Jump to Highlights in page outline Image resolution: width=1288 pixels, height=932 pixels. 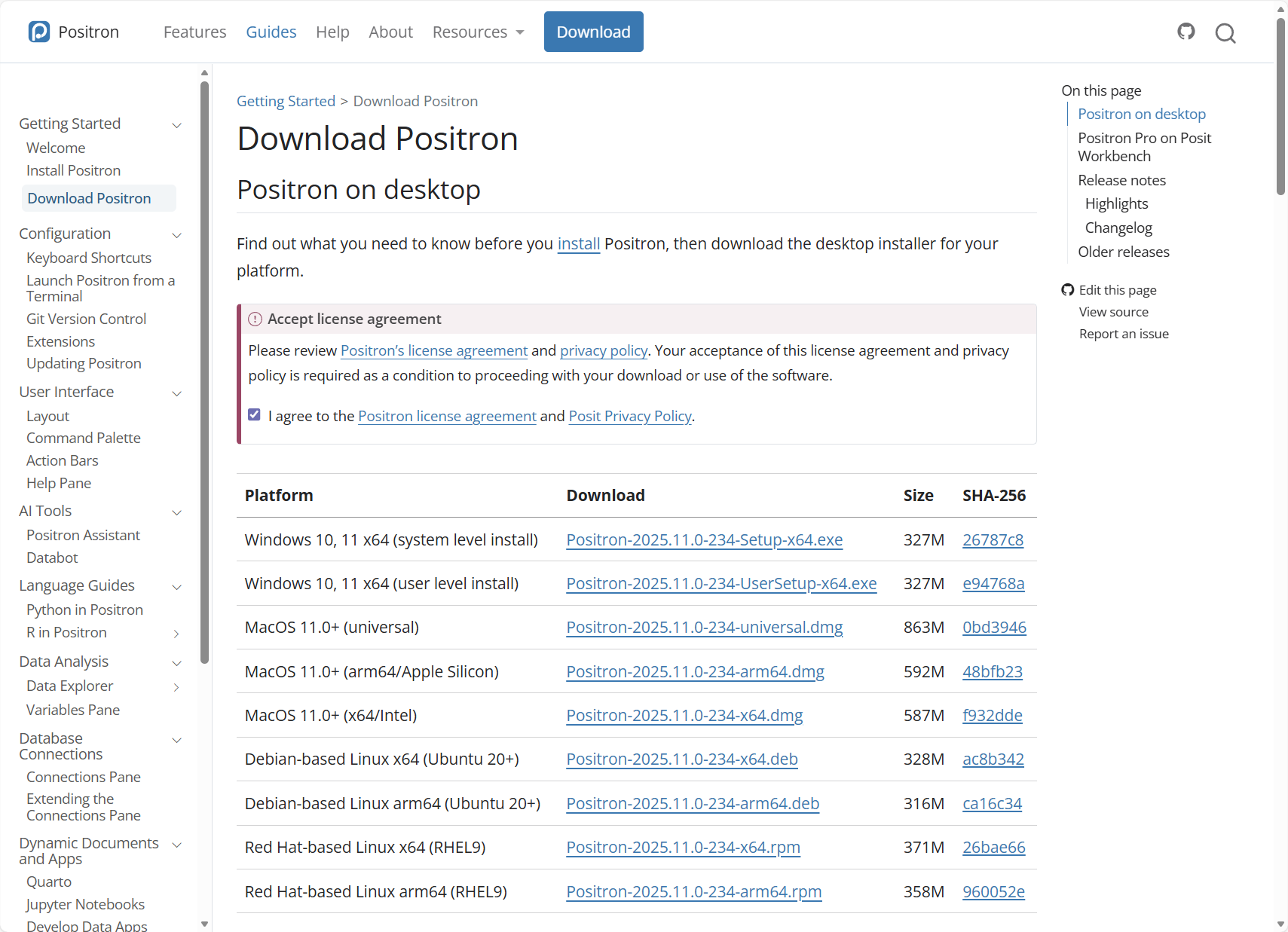1116,203
